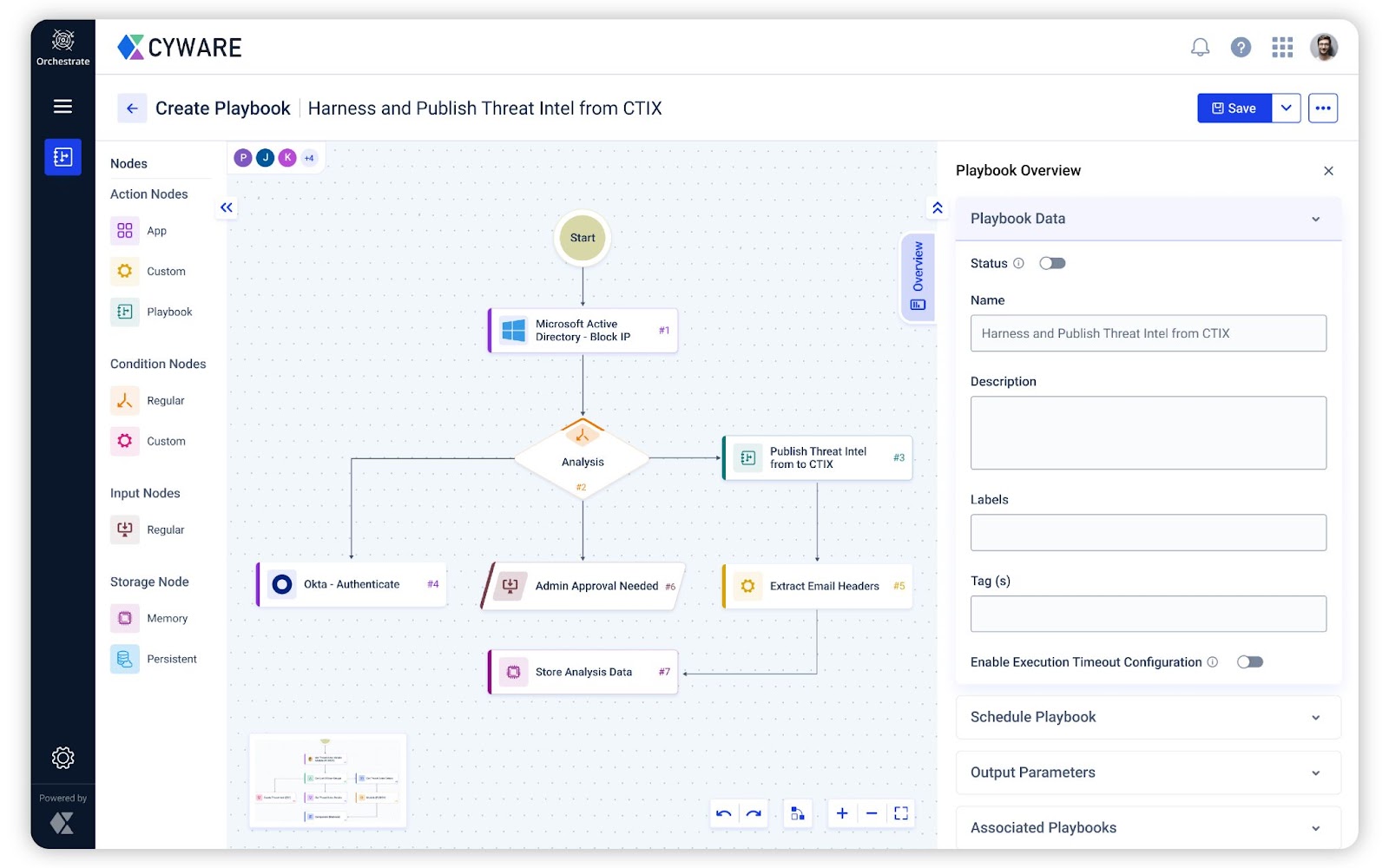Image resolution: width=1389 pixels, height=868 pixels.
Task: Open the help question mark icon
Action: pos(1241,47)
